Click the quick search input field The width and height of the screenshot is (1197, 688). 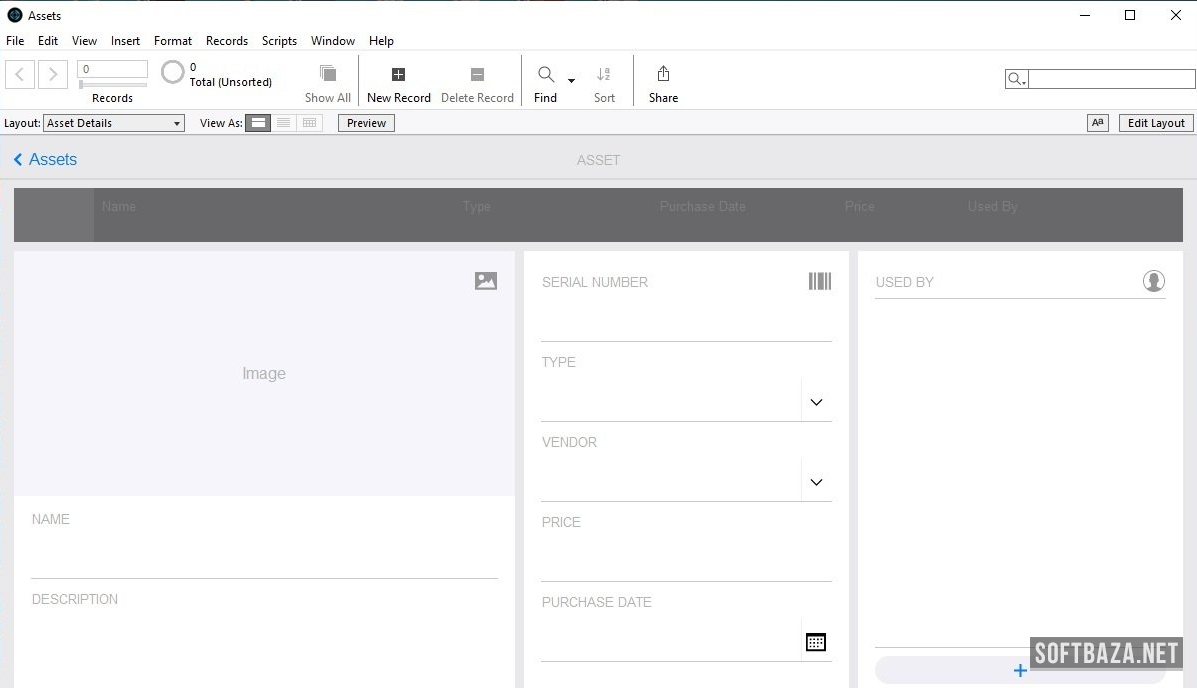pyautogui.click(x=1111, y=79)
